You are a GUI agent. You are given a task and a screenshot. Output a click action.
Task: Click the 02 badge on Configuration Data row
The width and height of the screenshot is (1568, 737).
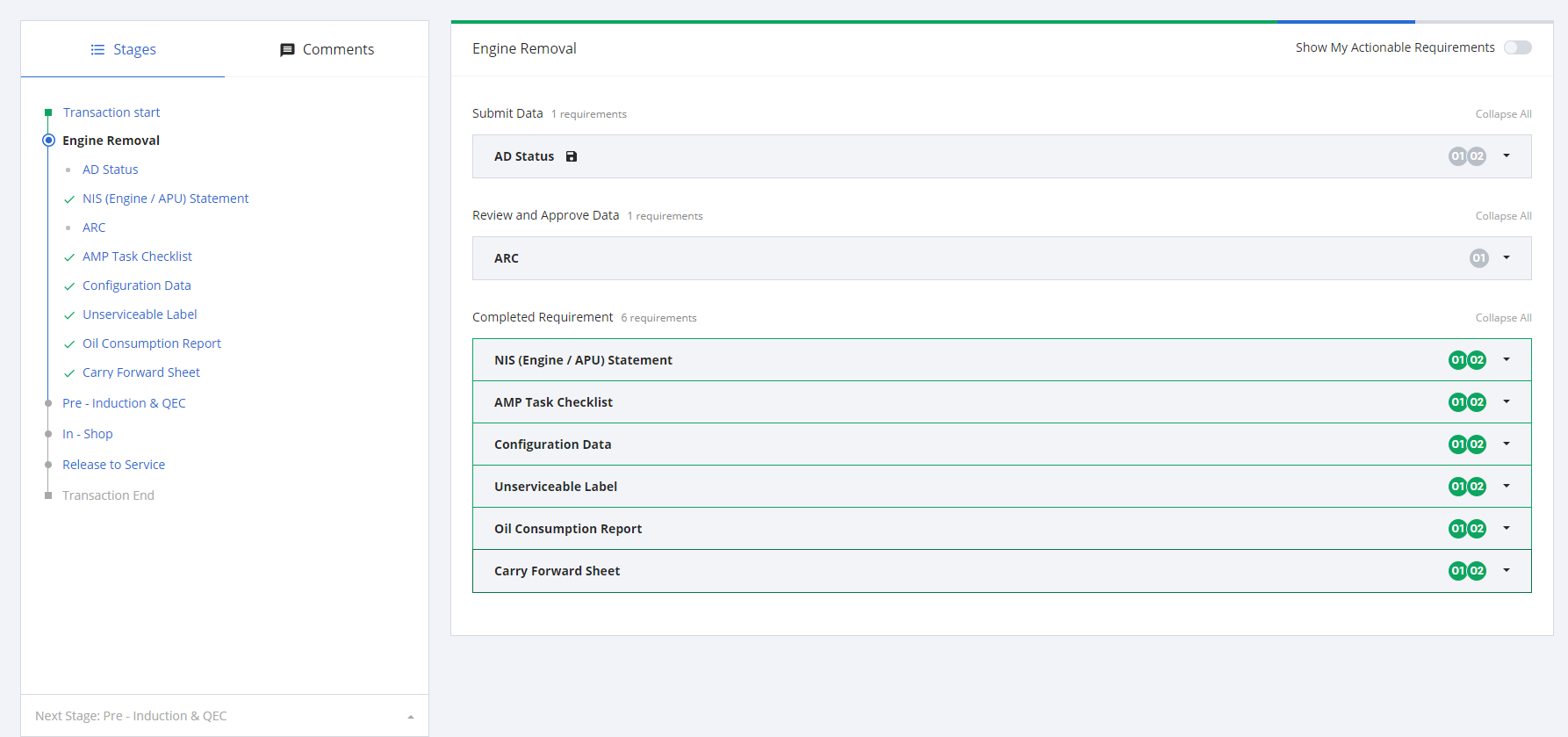tap(1477, 444)
